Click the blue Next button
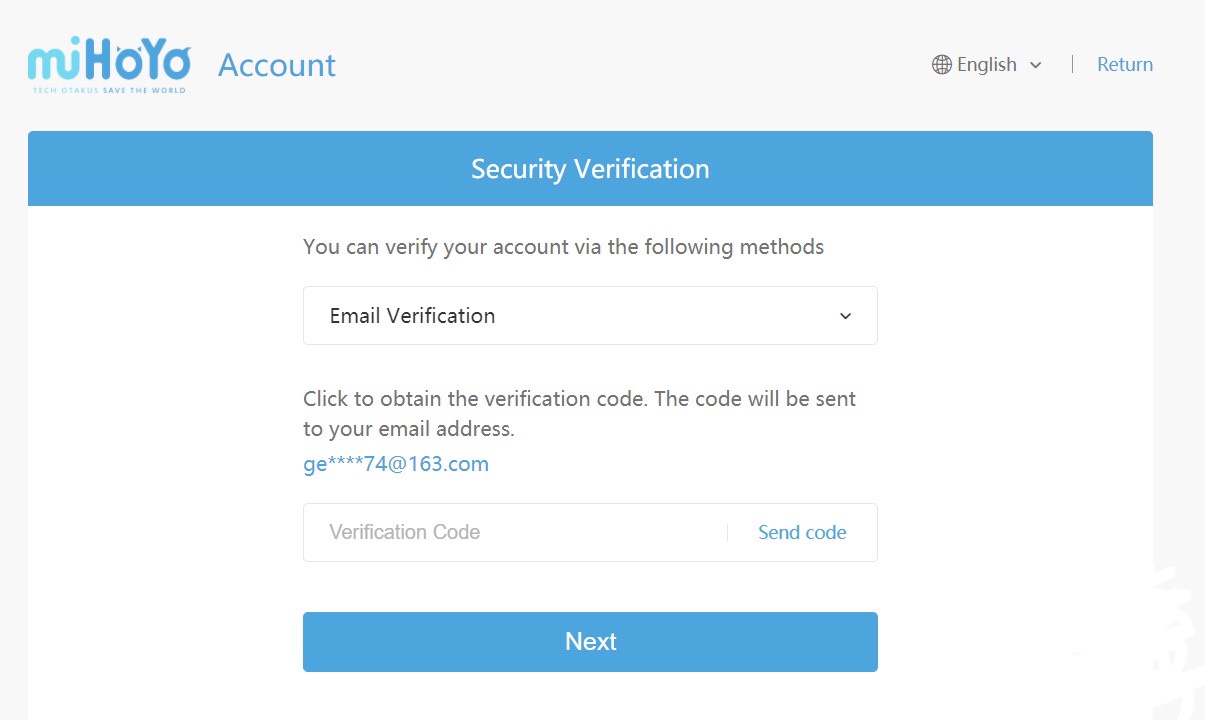This screenshot has height=720, width=1205. click(590, 642)
